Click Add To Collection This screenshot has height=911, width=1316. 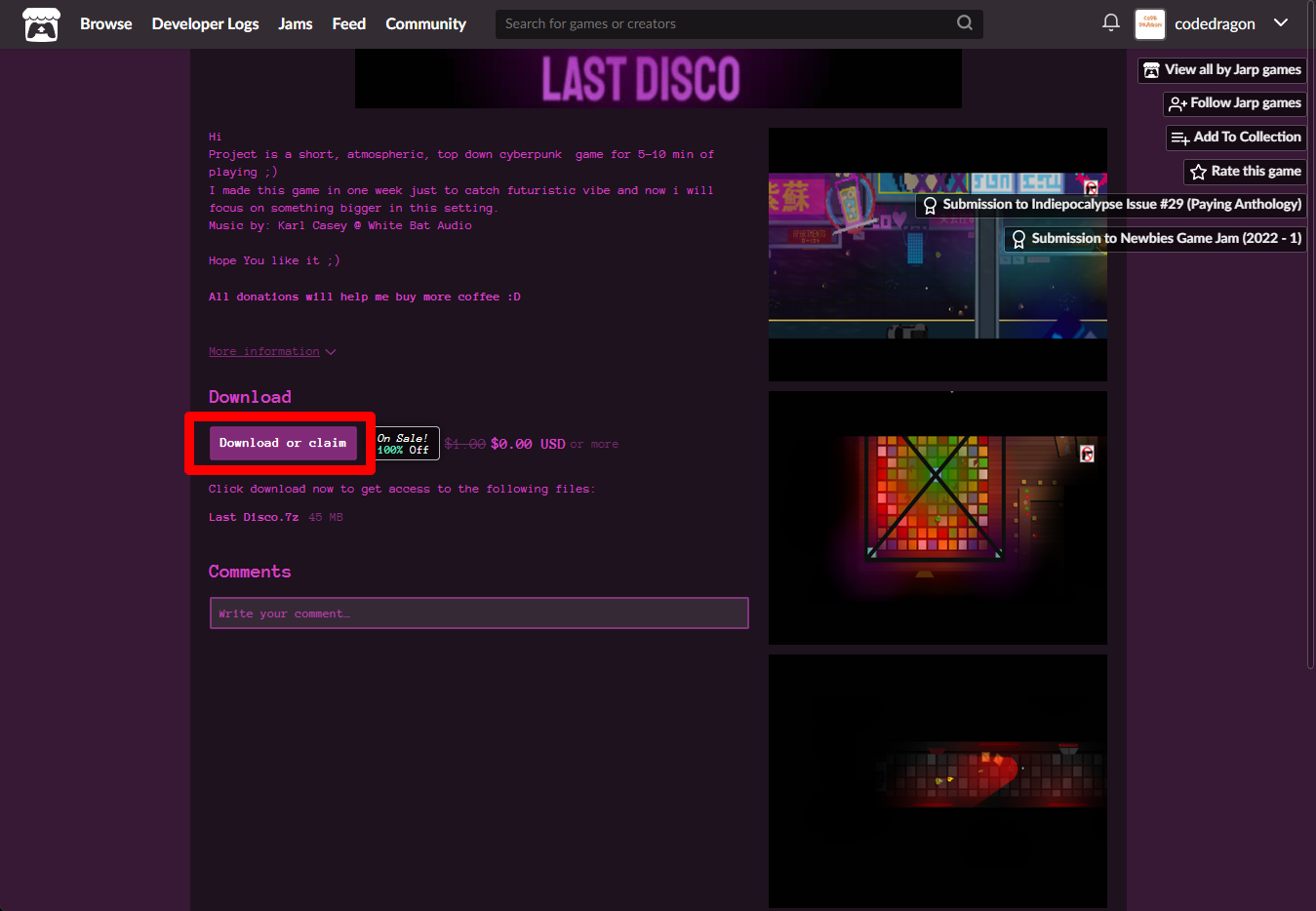(x=1236, y=138)
